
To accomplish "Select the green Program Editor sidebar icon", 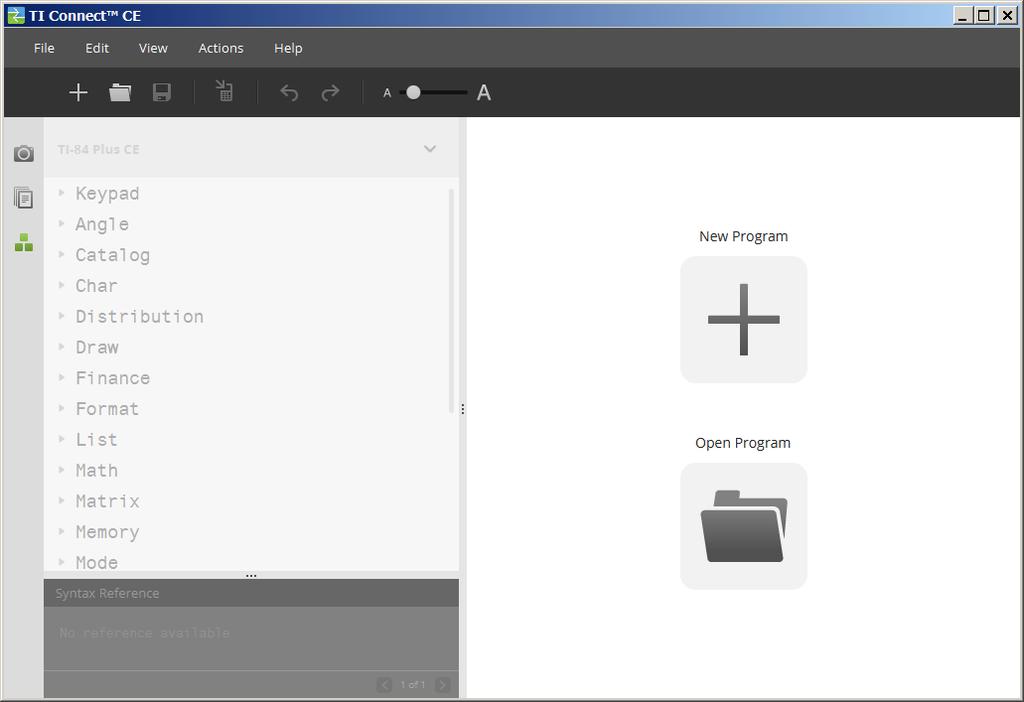I will click(x=24, y=242).
